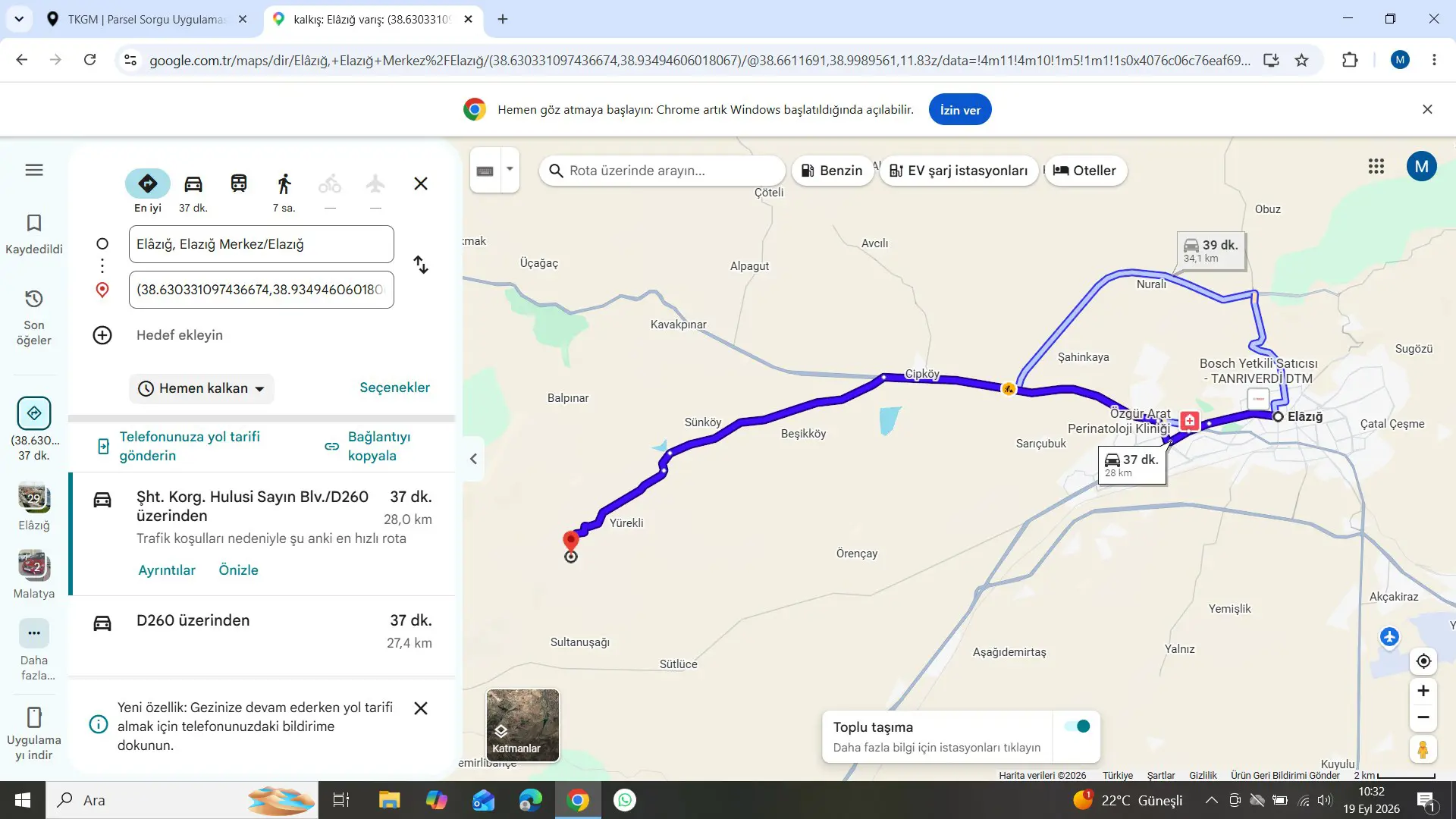Open the Chrome tab search dropdown
The height and width of the screenshot is (819, 1456).
tap(19, 19)
